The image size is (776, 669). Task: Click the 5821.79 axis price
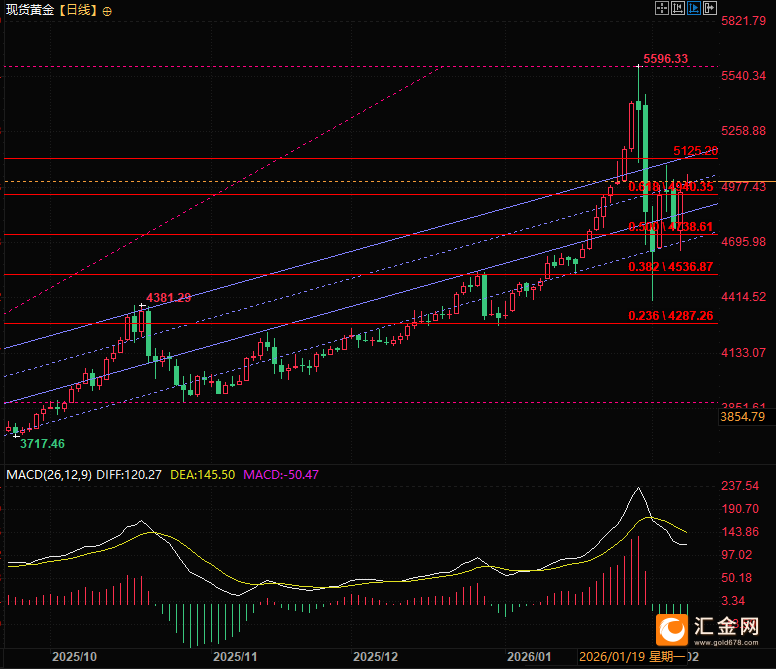(743, 20)
